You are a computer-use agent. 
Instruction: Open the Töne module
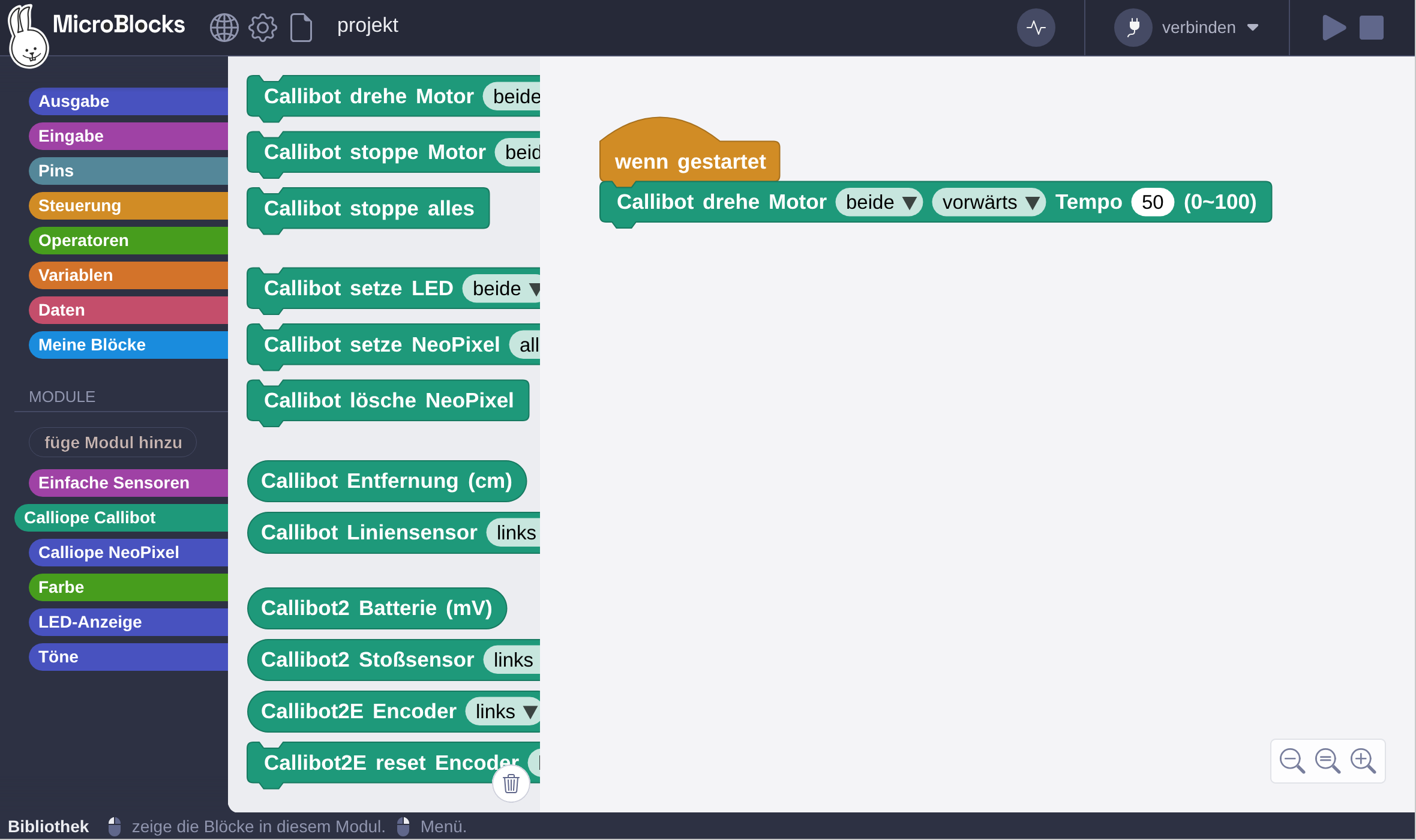(x=128, y=656)
